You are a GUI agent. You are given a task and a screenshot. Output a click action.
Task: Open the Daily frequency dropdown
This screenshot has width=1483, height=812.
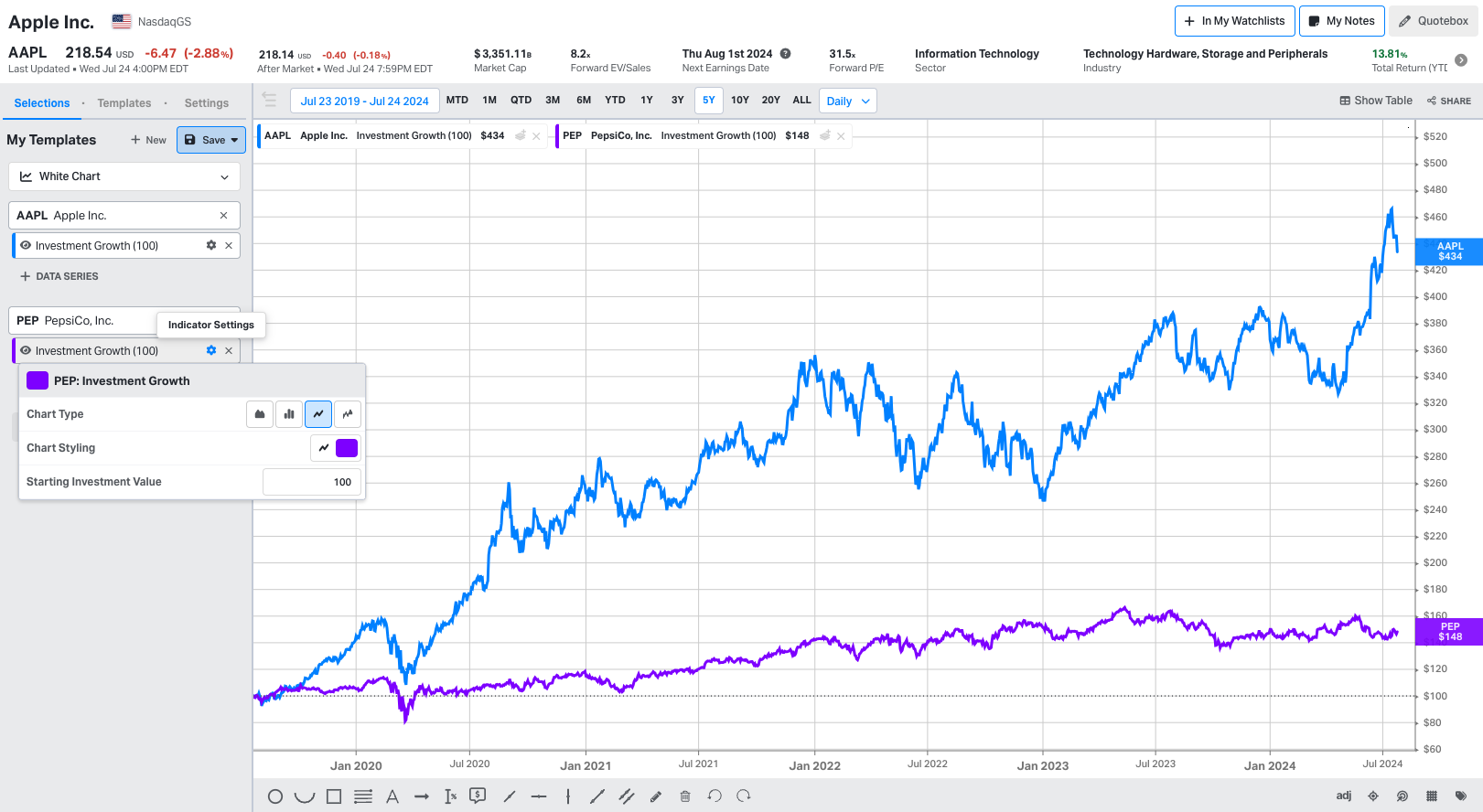(847, 101)
